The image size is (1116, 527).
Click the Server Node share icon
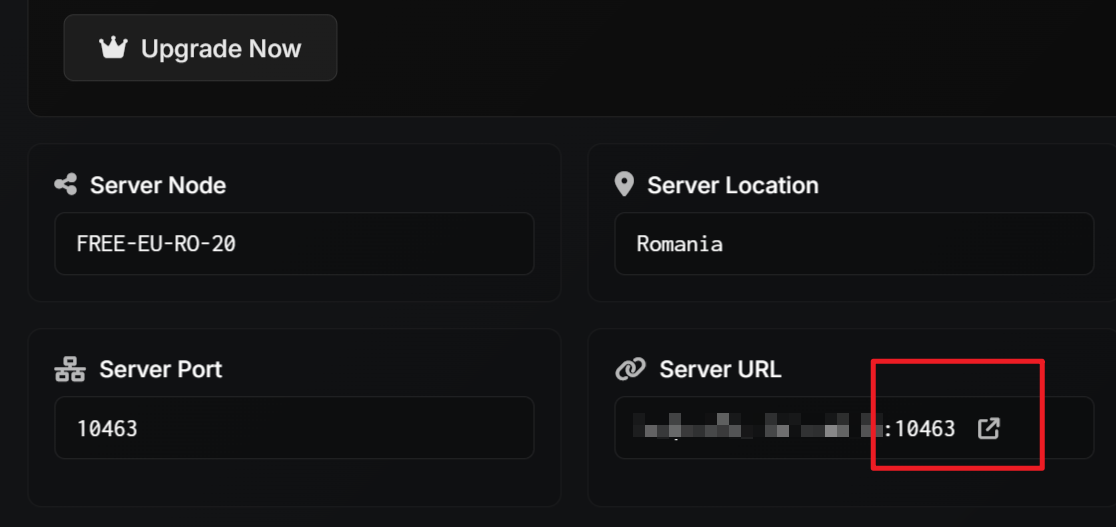(66, 185)
